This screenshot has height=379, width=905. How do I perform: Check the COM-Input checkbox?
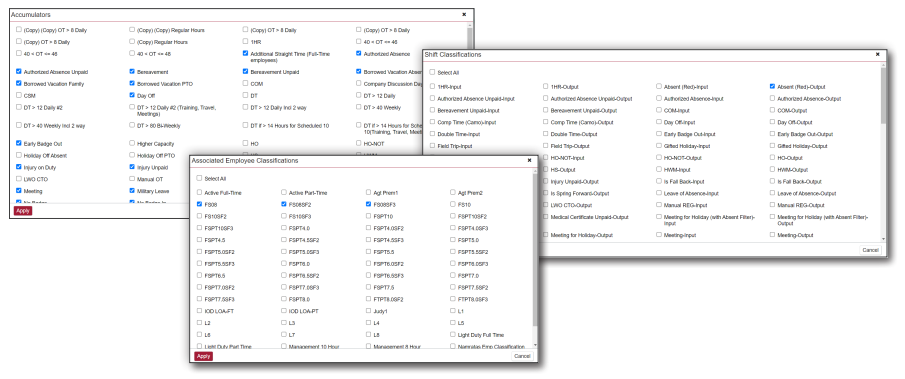(659, 110)
